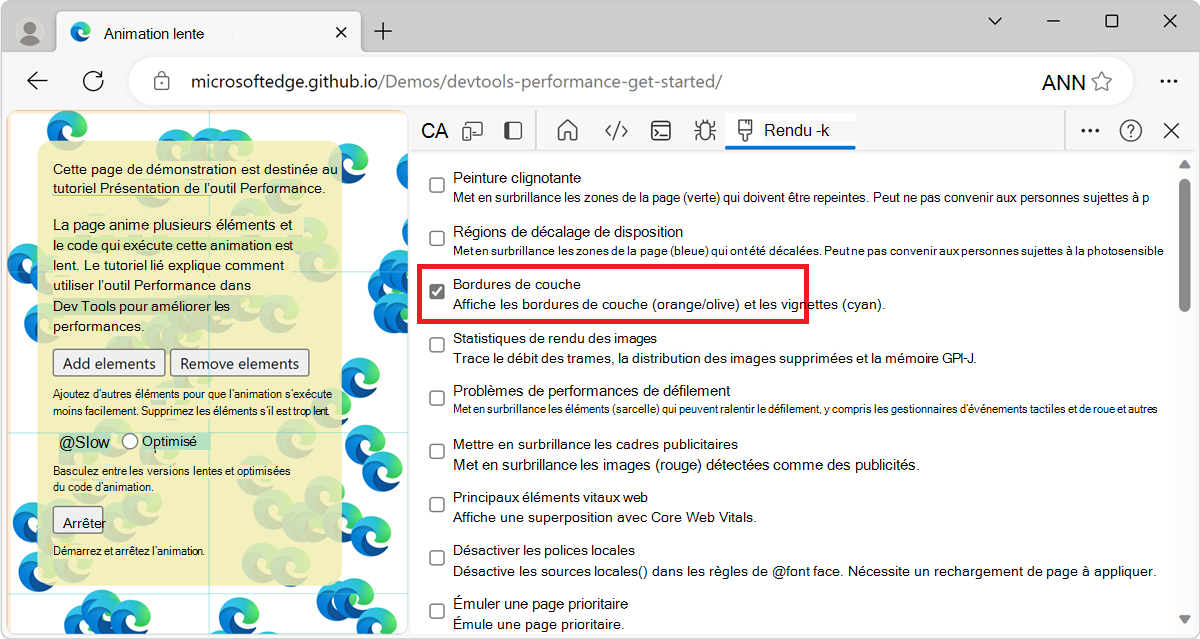
Task: Click the Add elements button
Action: pos(110,363)
